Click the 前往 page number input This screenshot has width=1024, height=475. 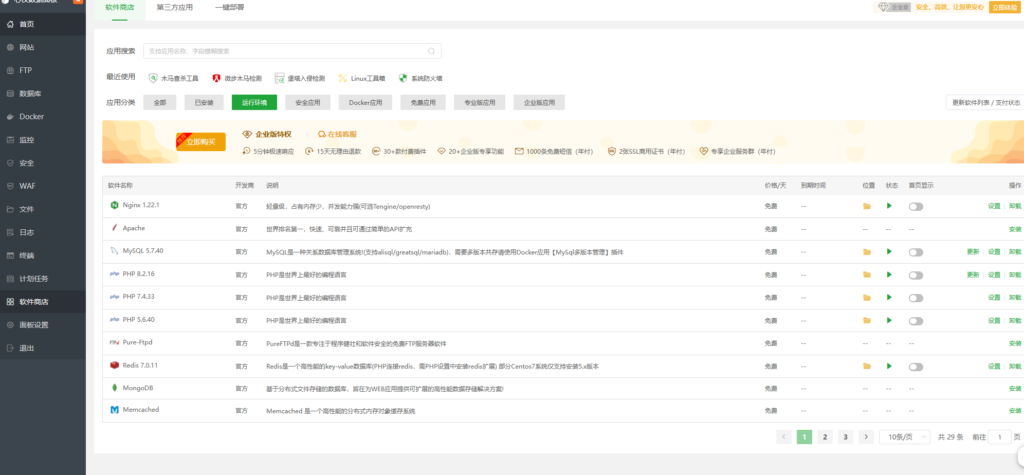pos(1000,437)
